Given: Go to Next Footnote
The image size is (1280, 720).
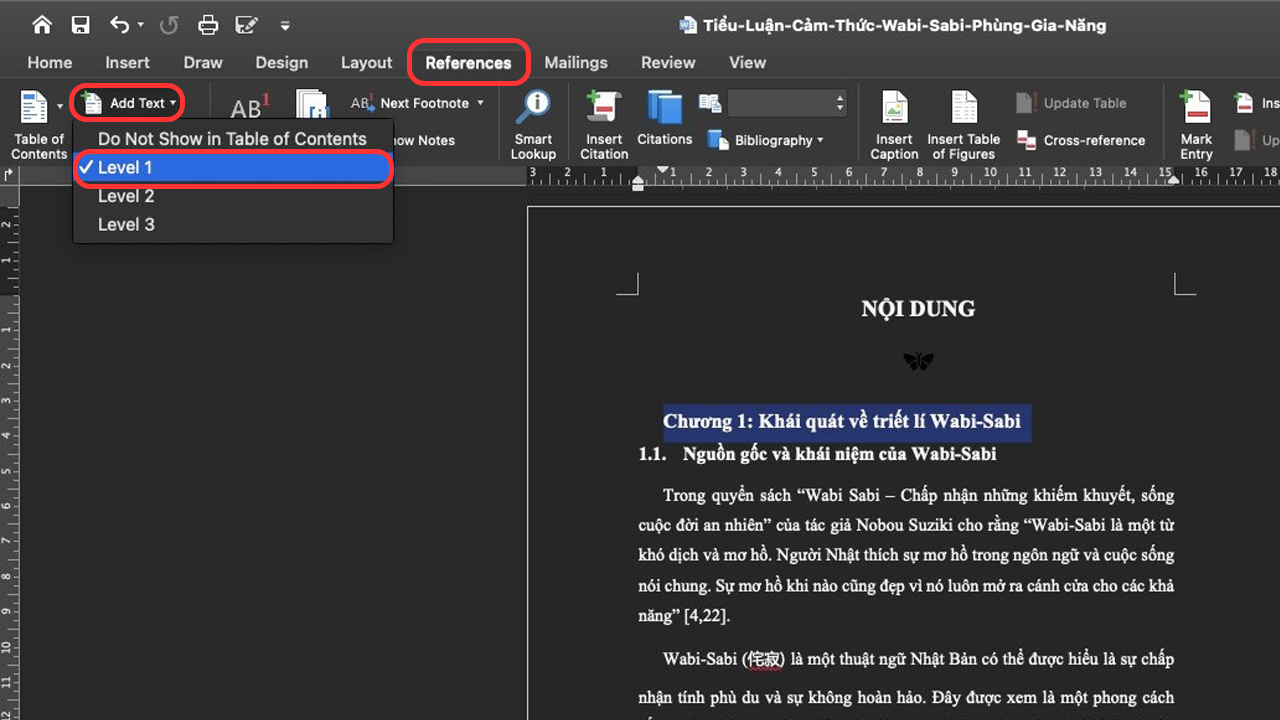Looking at the screenshot, I should tap(409, 103).
